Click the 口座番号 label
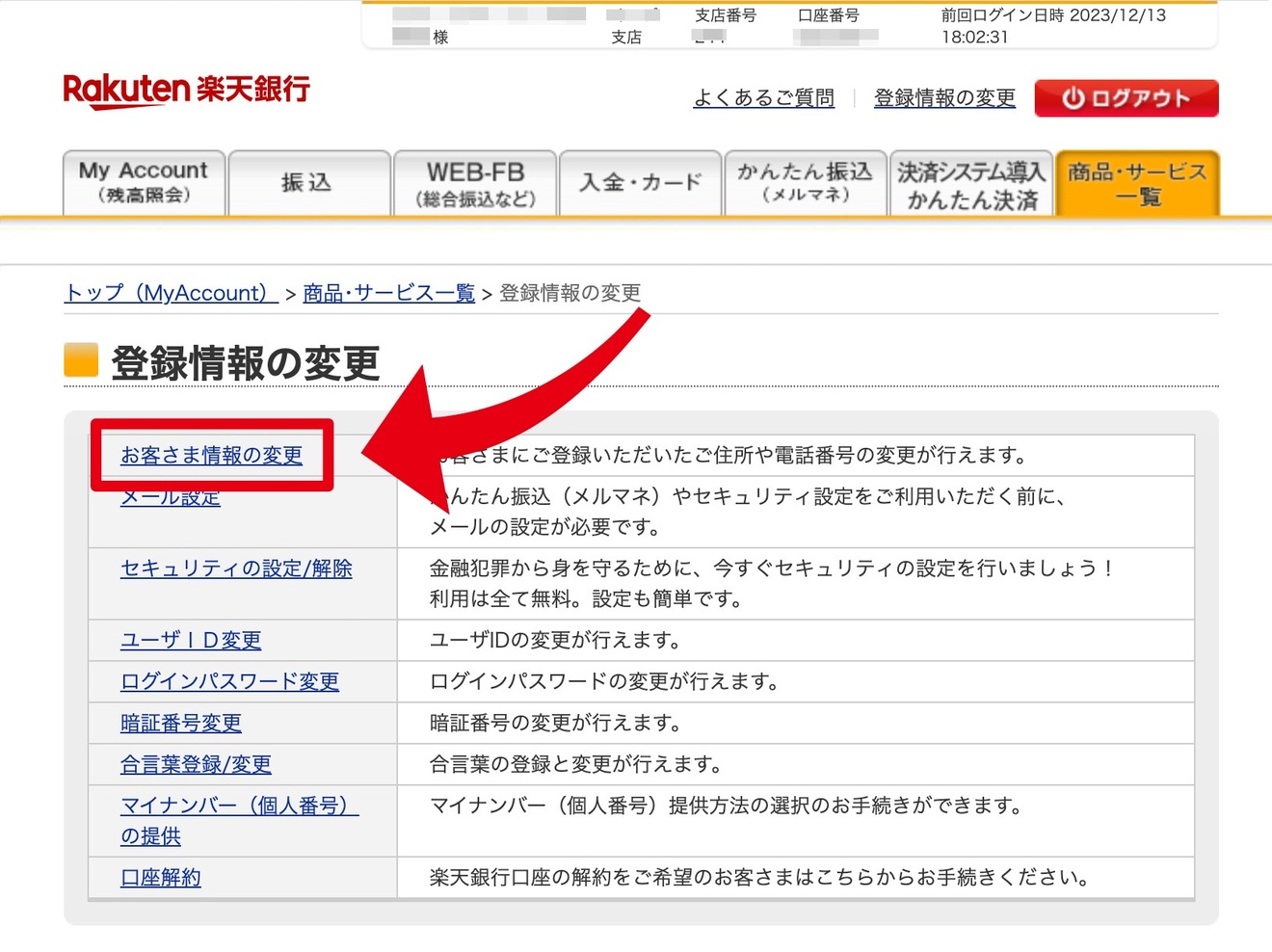The width and height of the screenshot is (1272, 952). [x=829, y=15]
